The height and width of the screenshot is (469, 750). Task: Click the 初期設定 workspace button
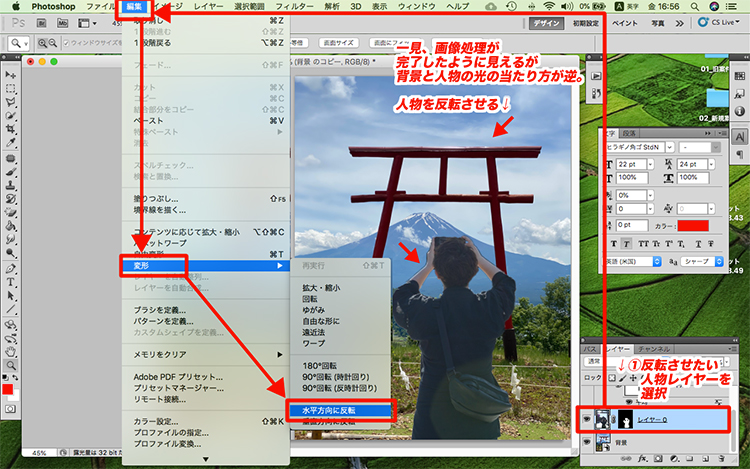(x=585, y=23)
